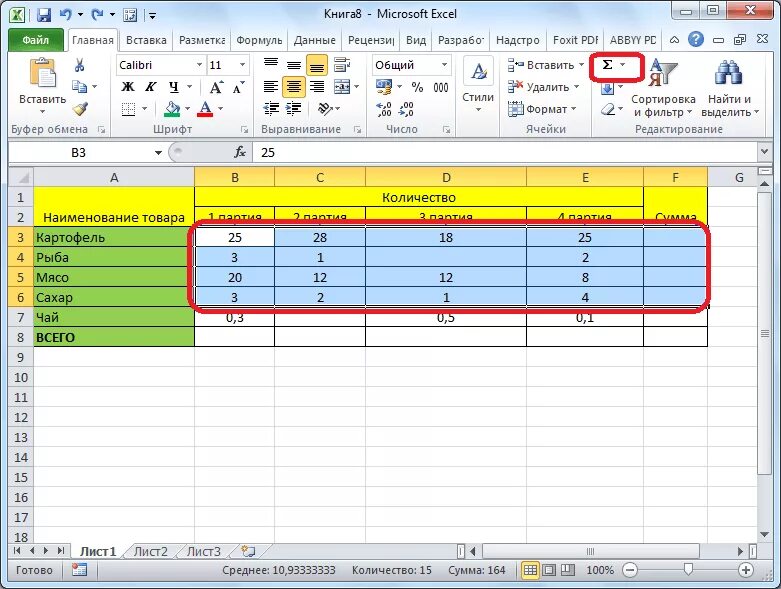Open Найти и выделить menu

point(730,88)
